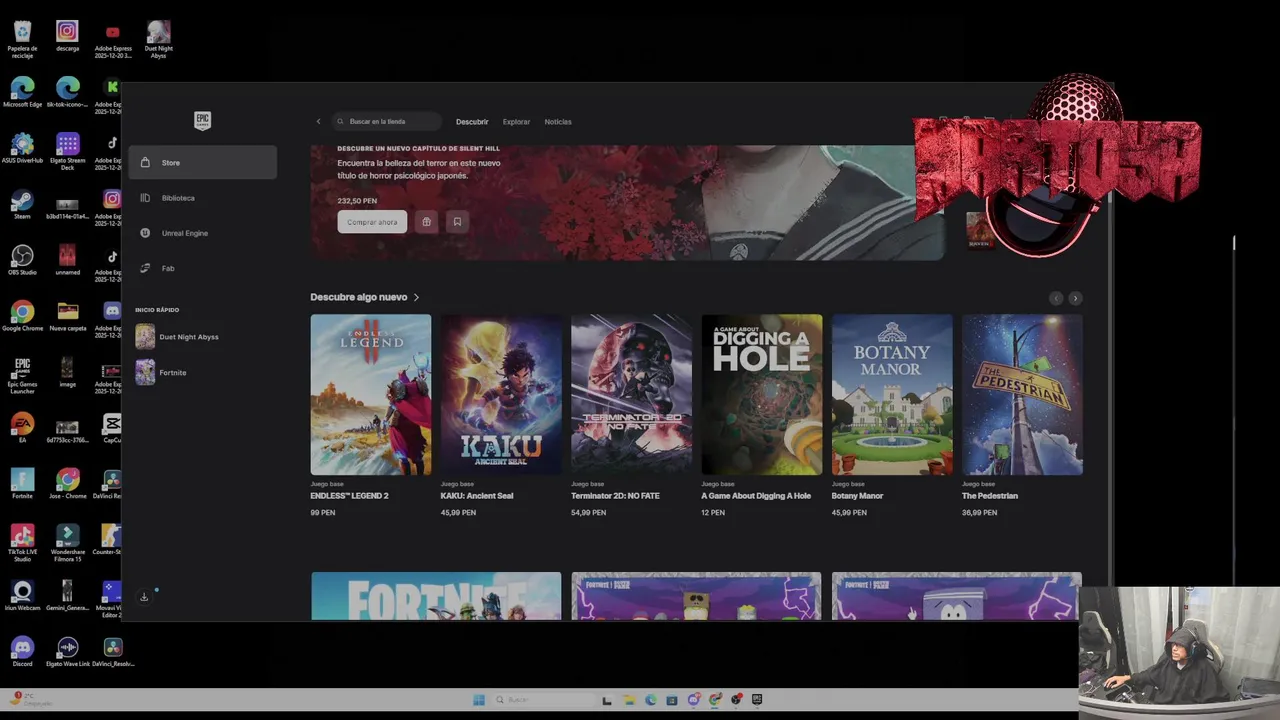Click the Botany Manor title text
Viewport: 1280px width, 720px height.
coord(857,496)
